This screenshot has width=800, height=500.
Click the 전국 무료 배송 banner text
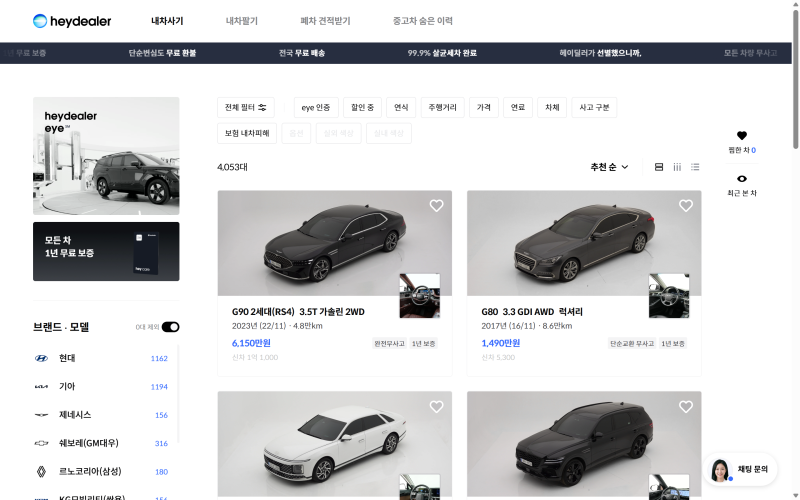(302, 53)
